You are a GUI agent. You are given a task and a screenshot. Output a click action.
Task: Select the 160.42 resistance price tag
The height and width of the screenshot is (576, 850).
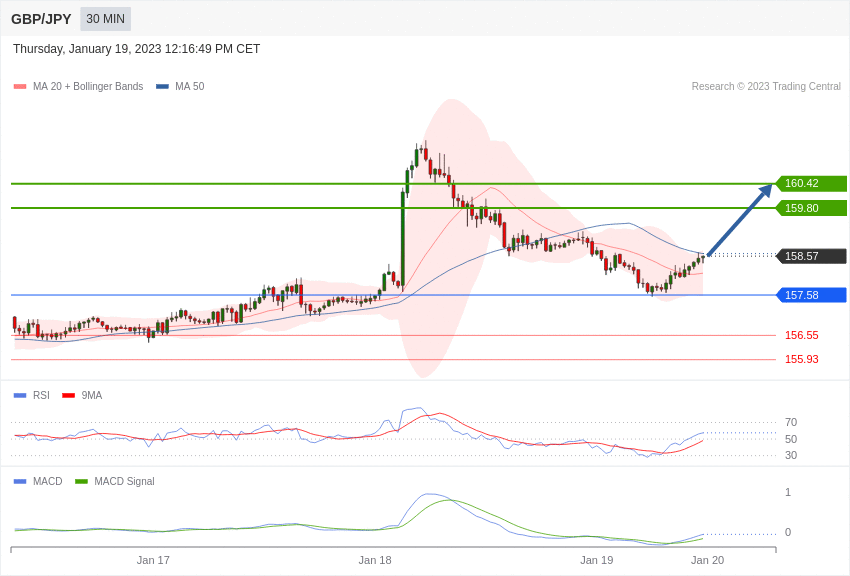pos(812,184)
